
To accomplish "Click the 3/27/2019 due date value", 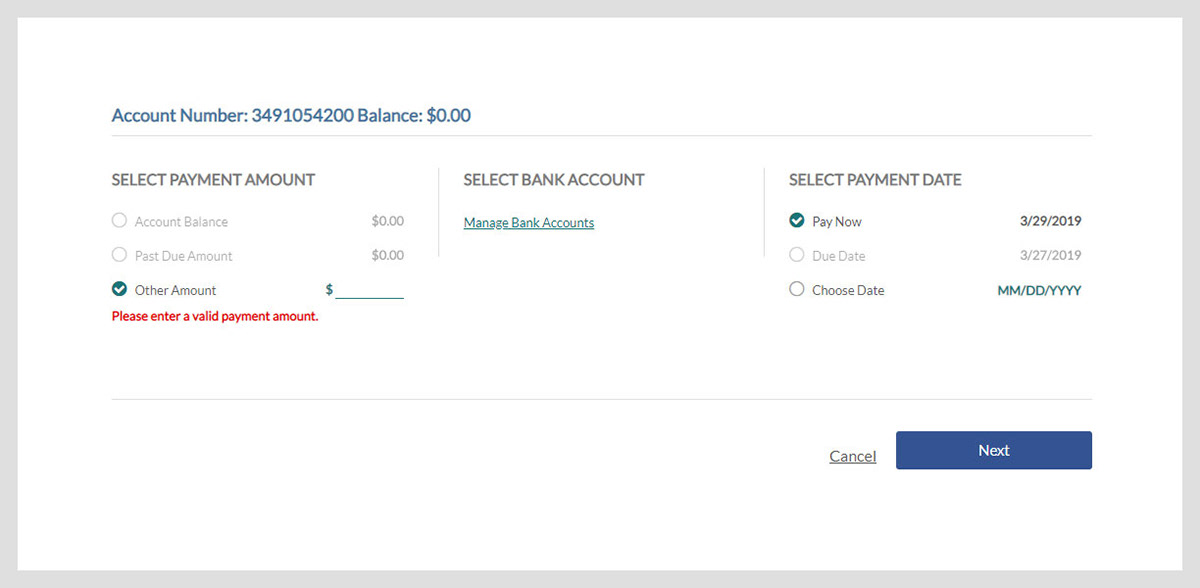I will [x=1051, y=256].
